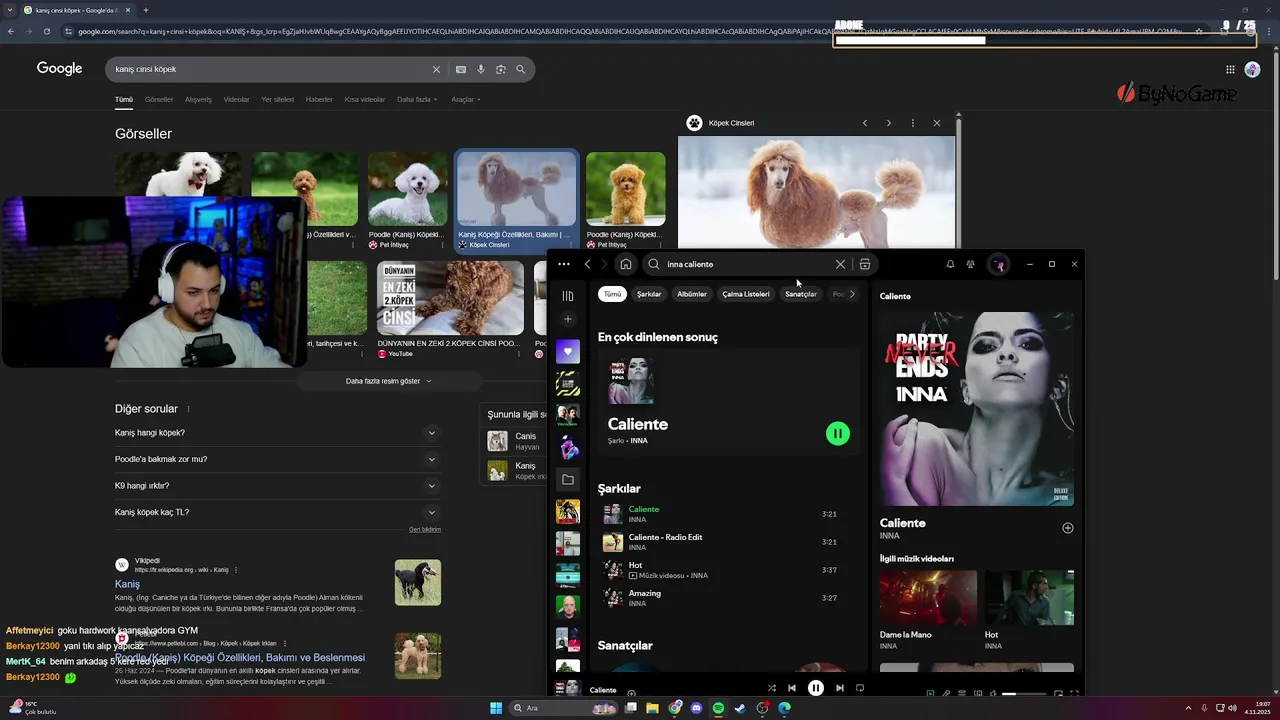Expand Daha fazla resim göster
This screenshot has height=720, width=1280.
point(389,381)
